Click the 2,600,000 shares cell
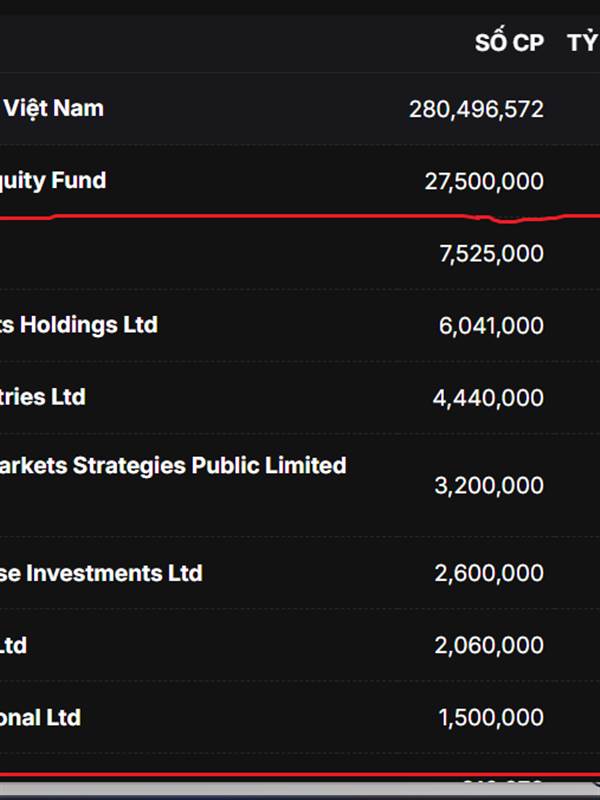 [489, 574]
